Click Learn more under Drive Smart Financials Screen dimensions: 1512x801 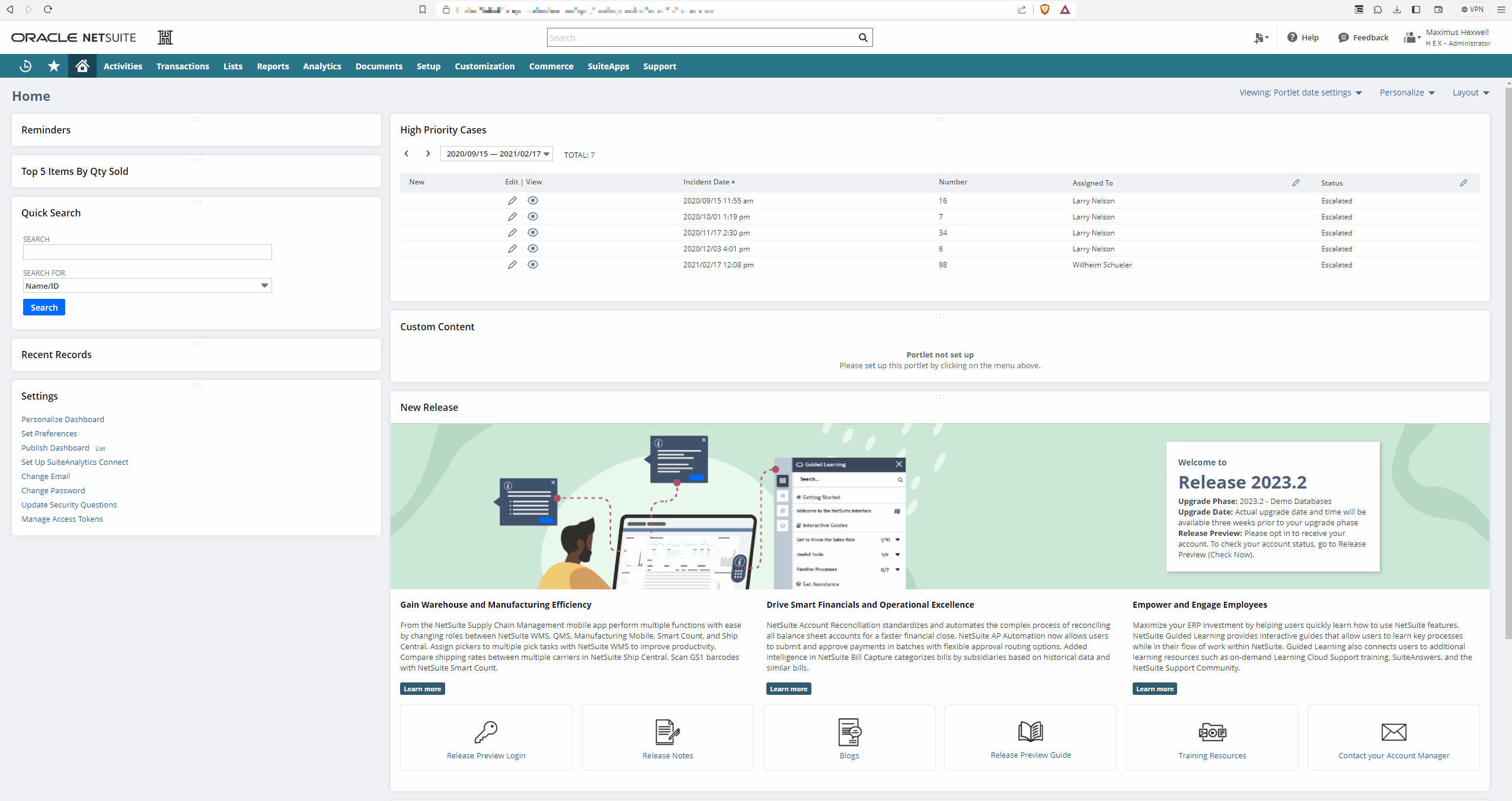click(x=789, y=689)
